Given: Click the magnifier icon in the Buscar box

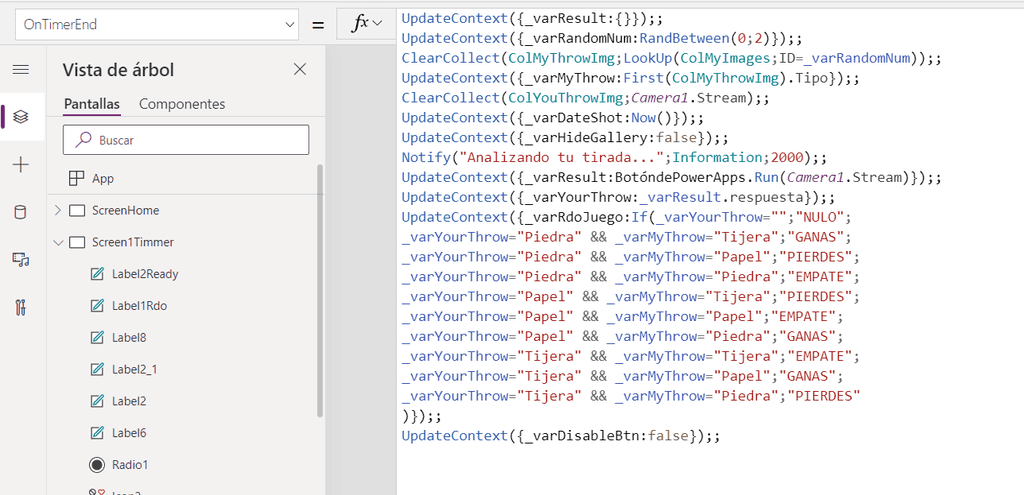Looking at the screenshot, I should pos(84,139).
